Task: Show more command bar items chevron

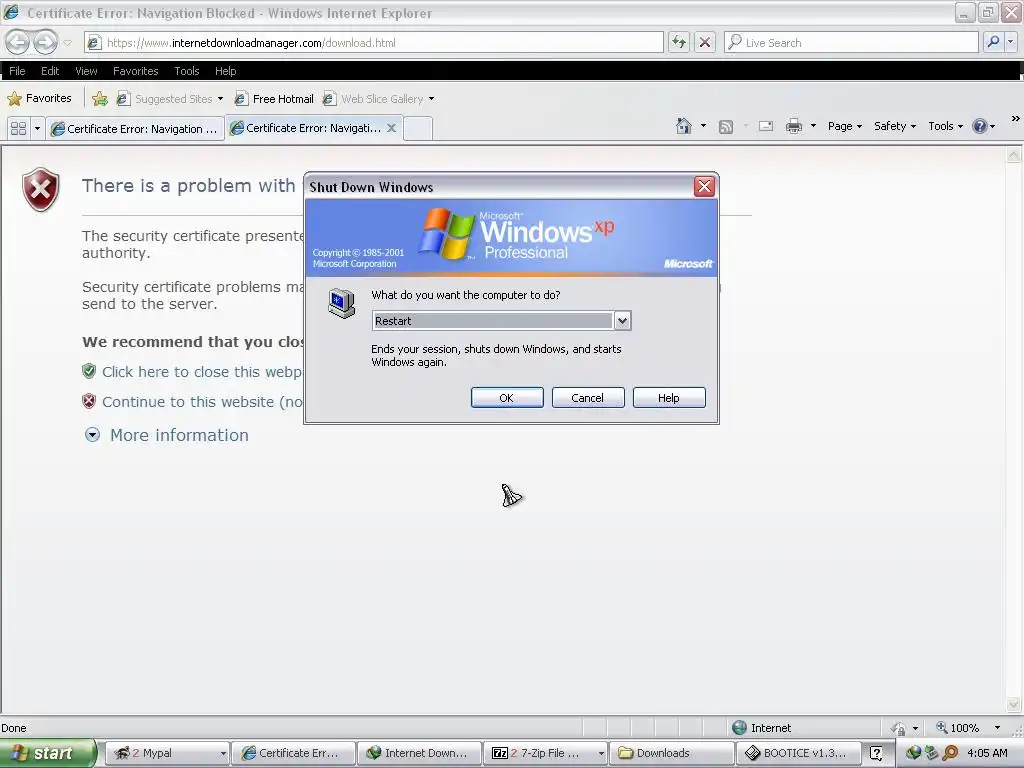Action: tap(1015, 118)
